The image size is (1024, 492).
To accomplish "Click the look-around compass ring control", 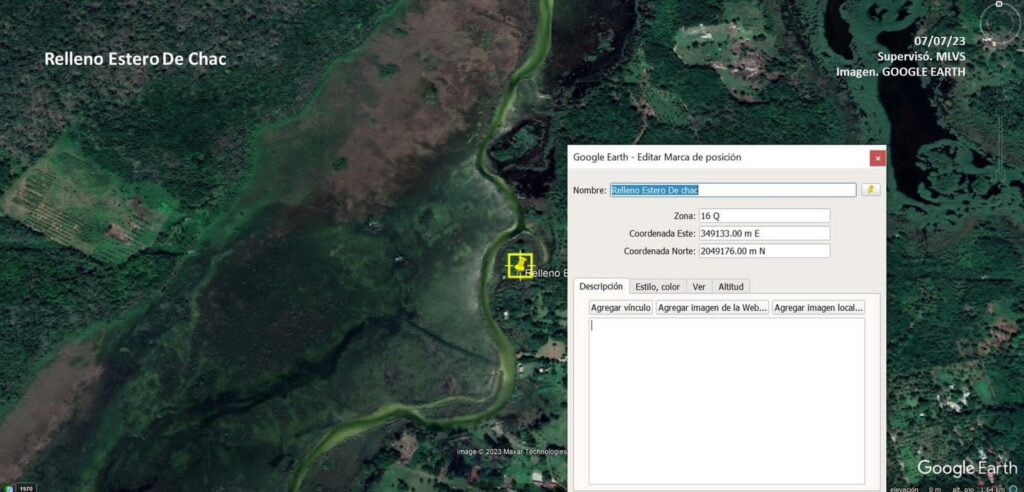I will click(999, 26).
